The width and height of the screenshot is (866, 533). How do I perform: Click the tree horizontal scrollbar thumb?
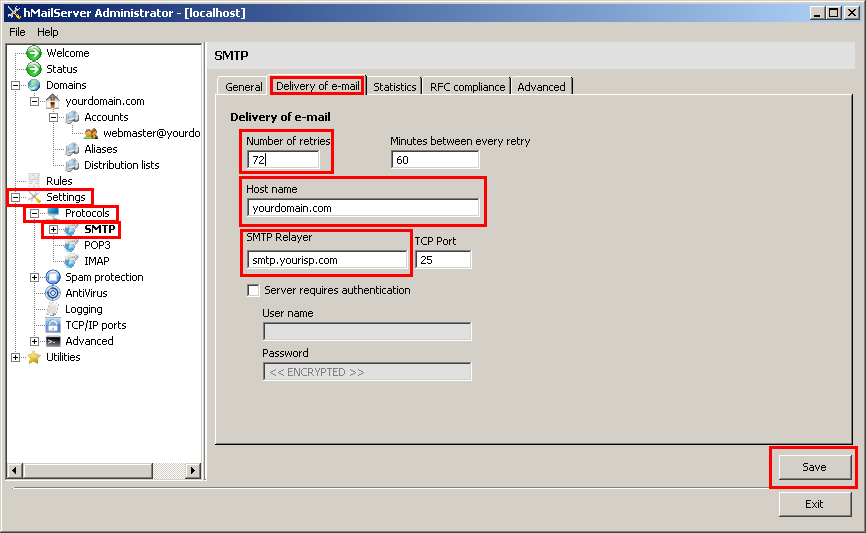click(x=88, y=471)
